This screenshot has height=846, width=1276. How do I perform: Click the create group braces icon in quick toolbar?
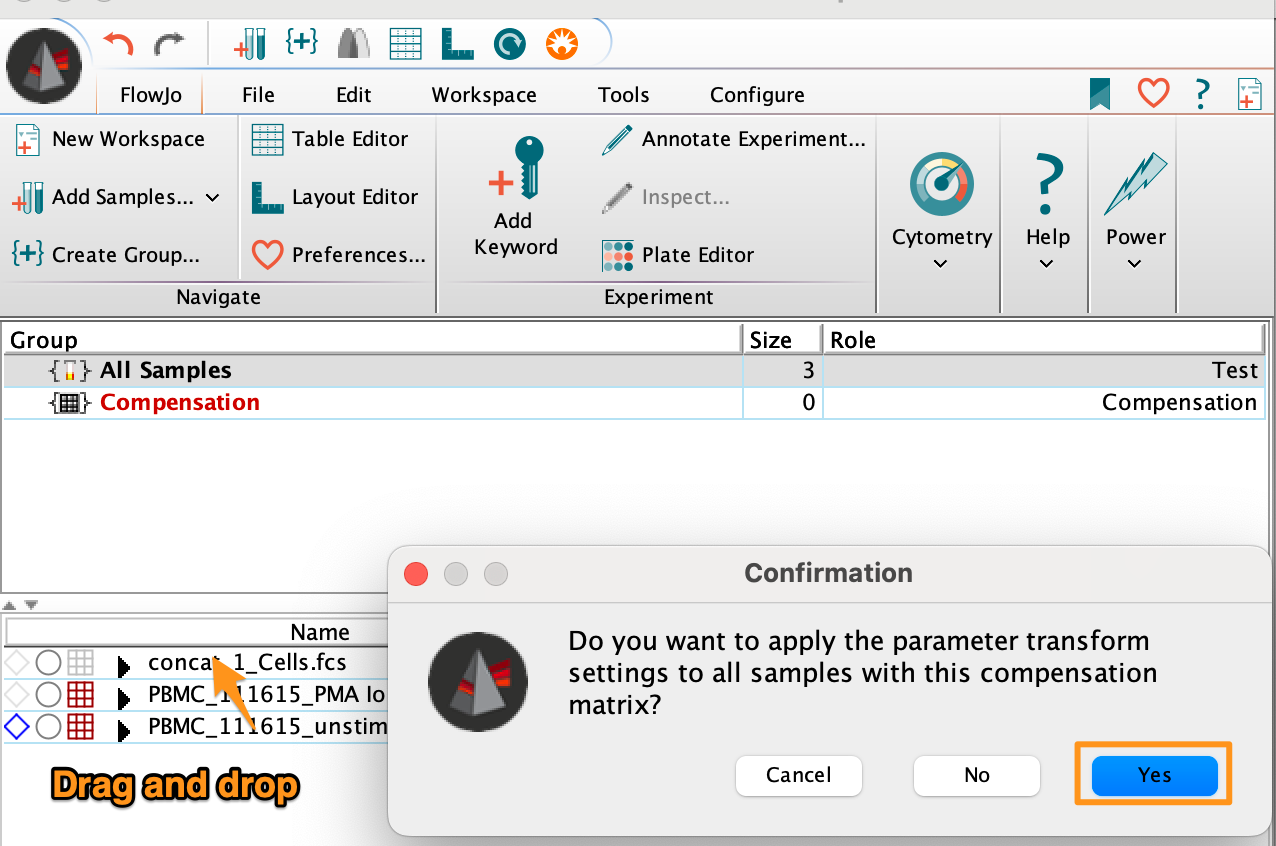tap(301, 42)
